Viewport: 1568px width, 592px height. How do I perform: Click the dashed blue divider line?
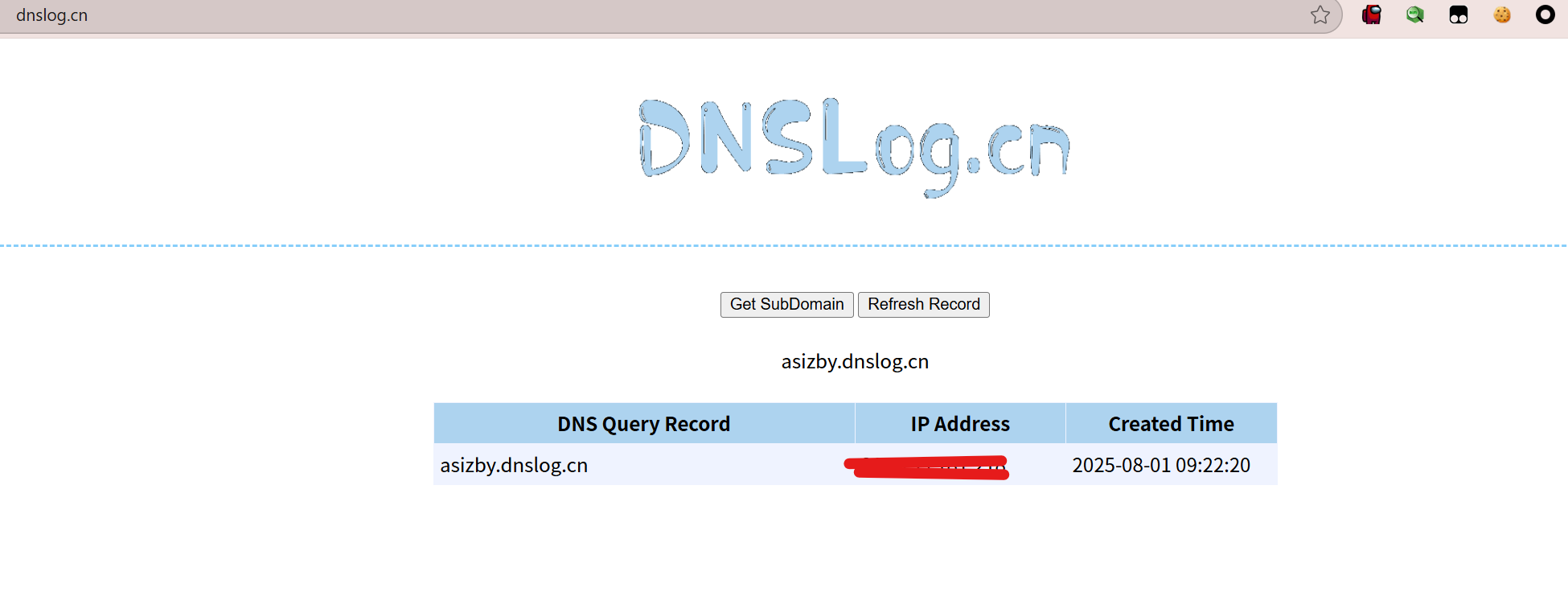482,245
